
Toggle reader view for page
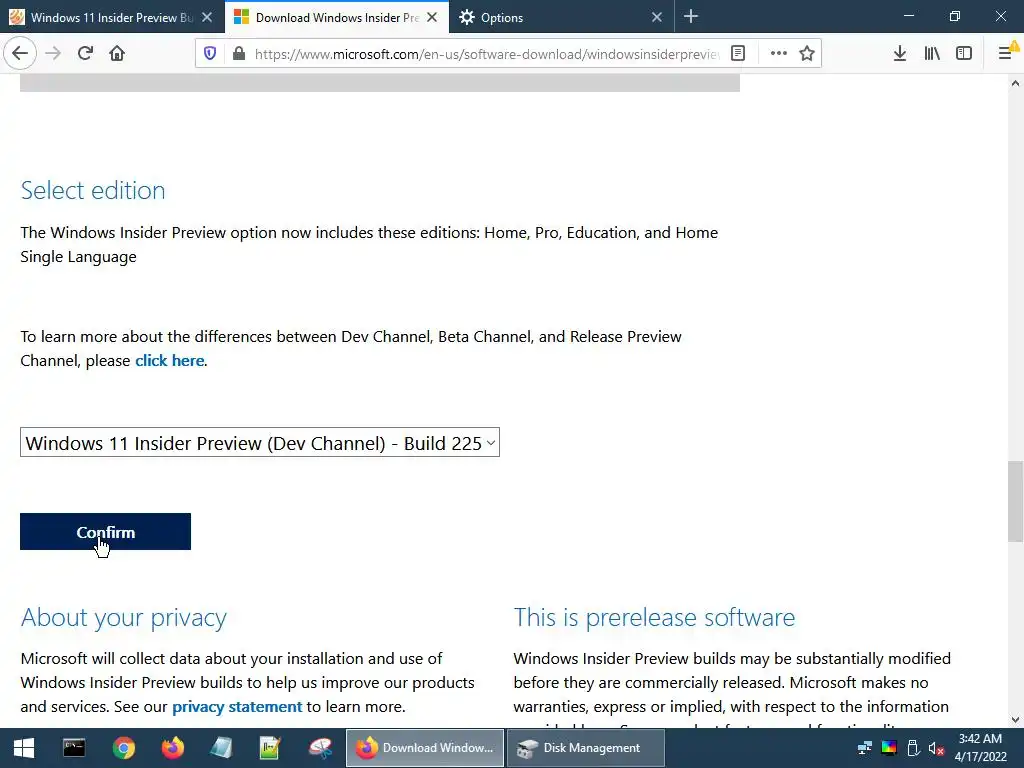[738, 54]
